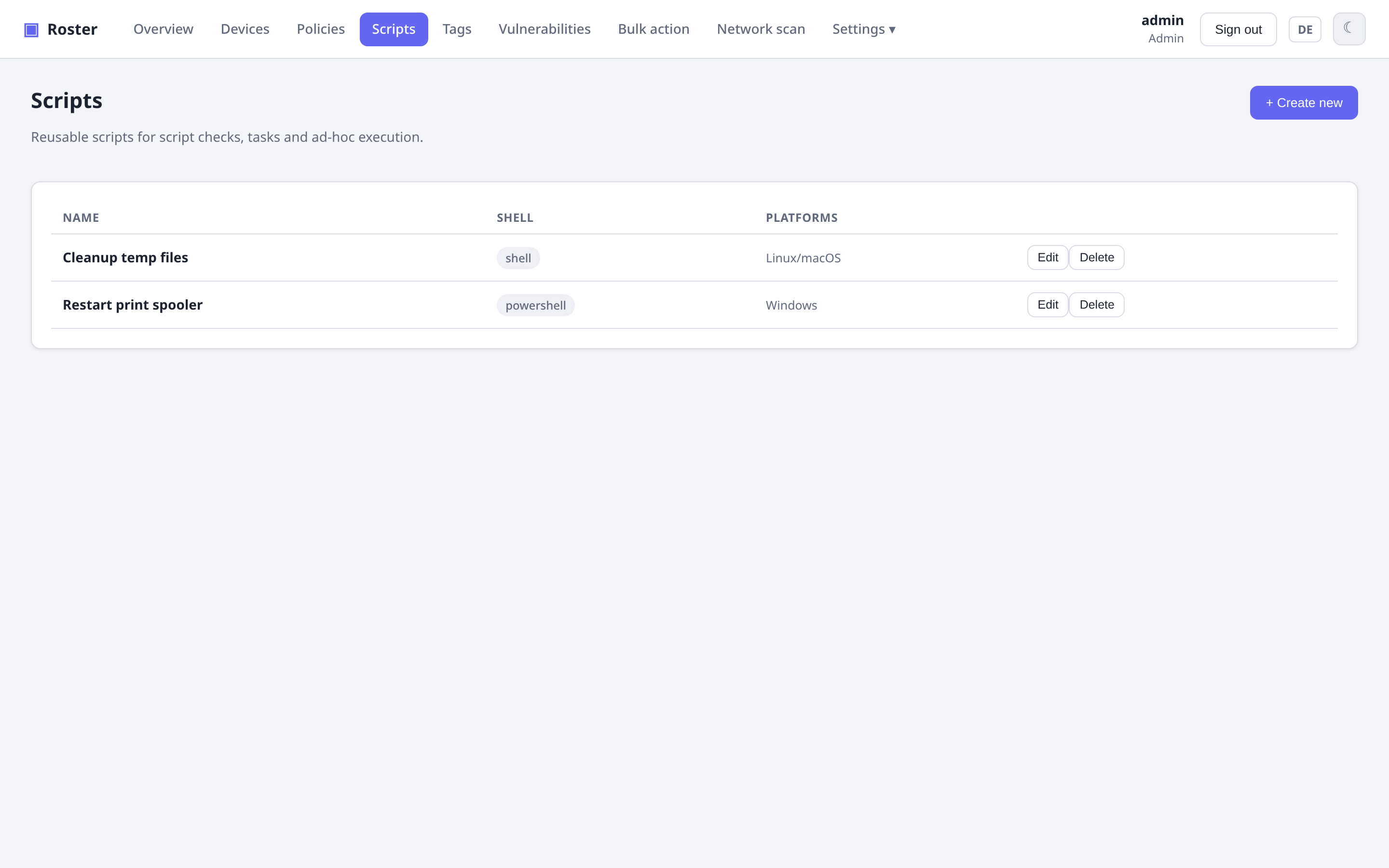1389x868 pixels.
Task: Expand the Settings dropdown menu
Action: (x=864, y=29)
